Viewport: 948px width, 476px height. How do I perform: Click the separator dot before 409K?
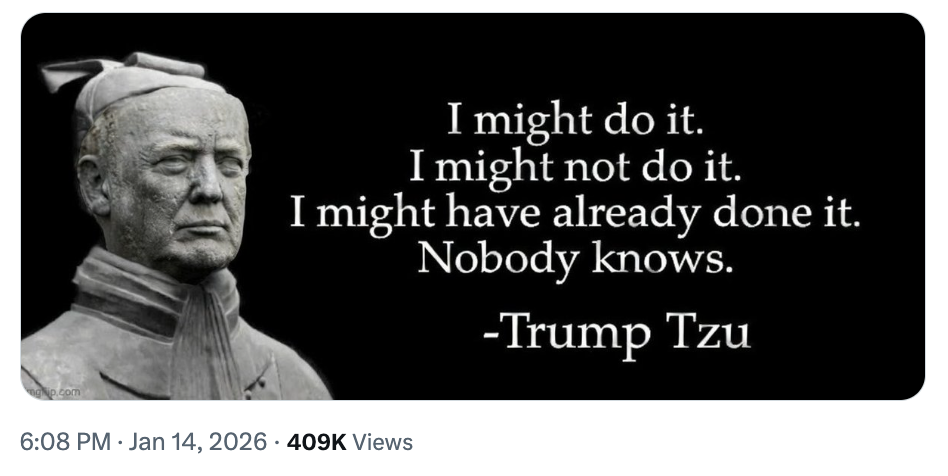click(277, 443)
